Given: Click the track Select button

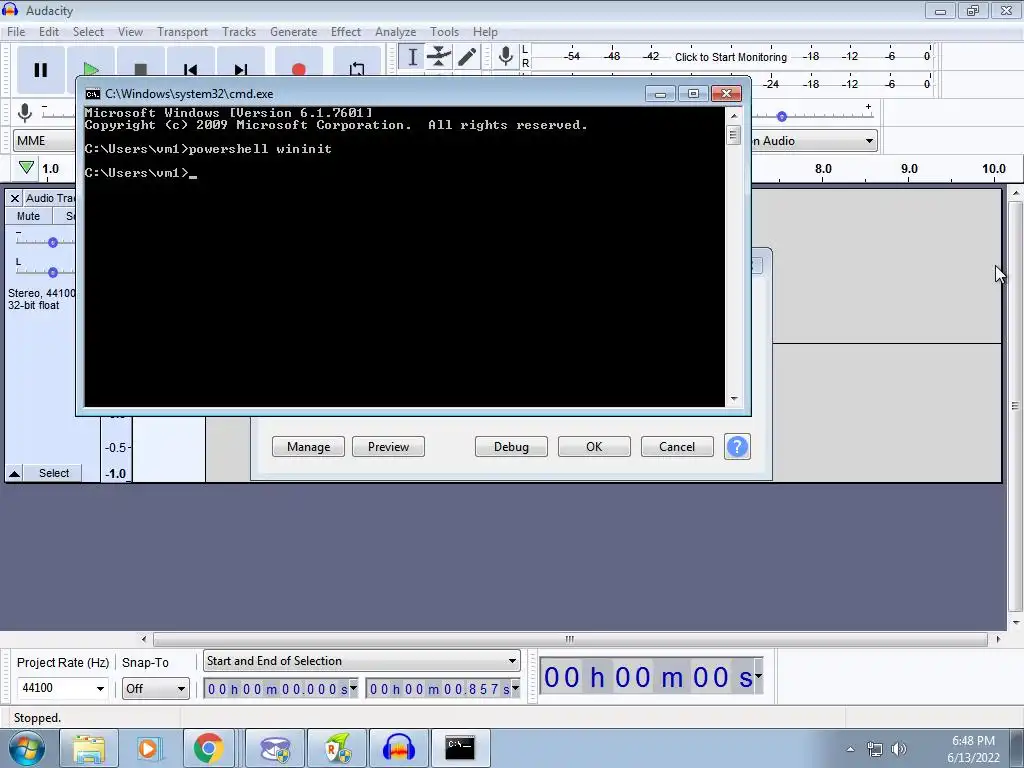Looking at the screenshot, I should [54, 473].
